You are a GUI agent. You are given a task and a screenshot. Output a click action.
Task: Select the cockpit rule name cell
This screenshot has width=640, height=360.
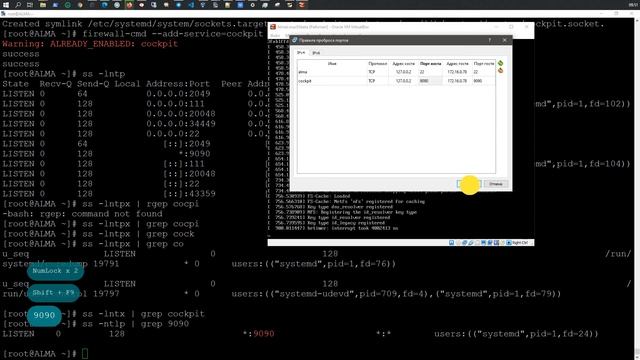(332, 81)
